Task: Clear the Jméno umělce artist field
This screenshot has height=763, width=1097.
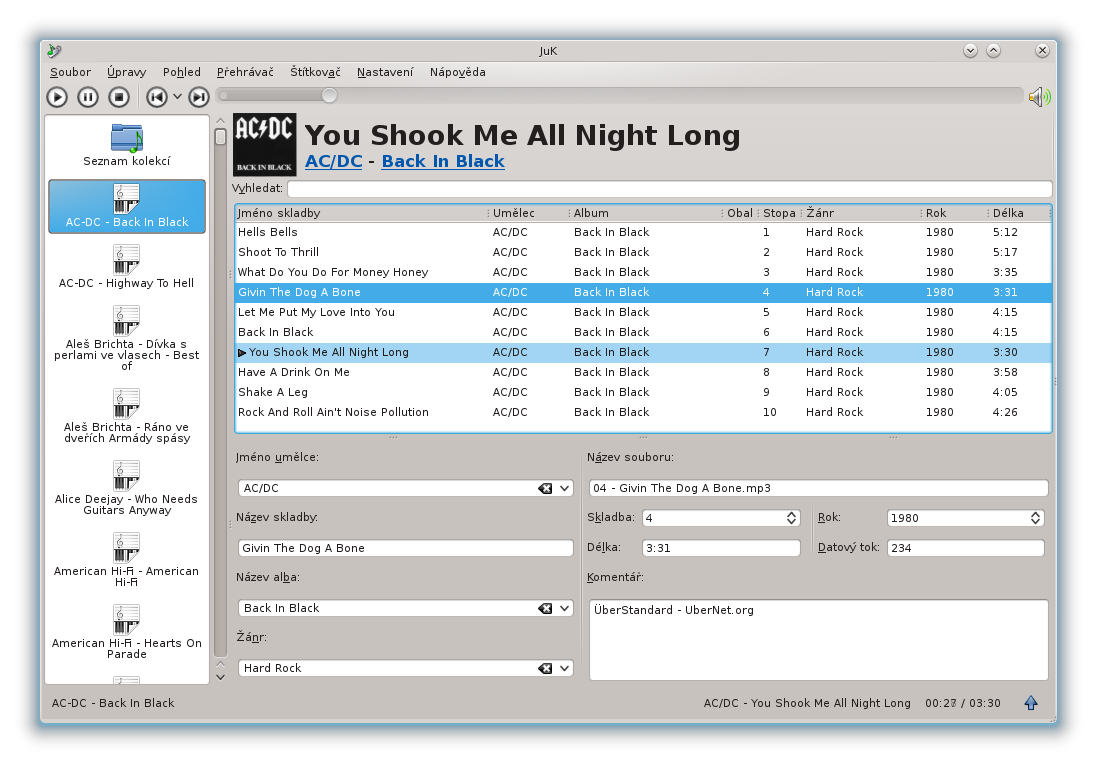Action: [x=545, y=488]
